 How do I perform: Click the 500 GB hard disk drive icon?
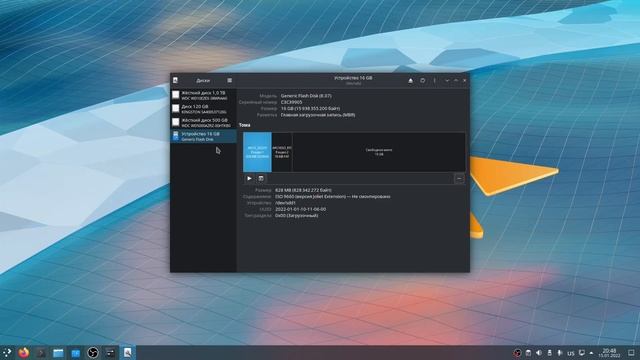(x=176, y=122)
